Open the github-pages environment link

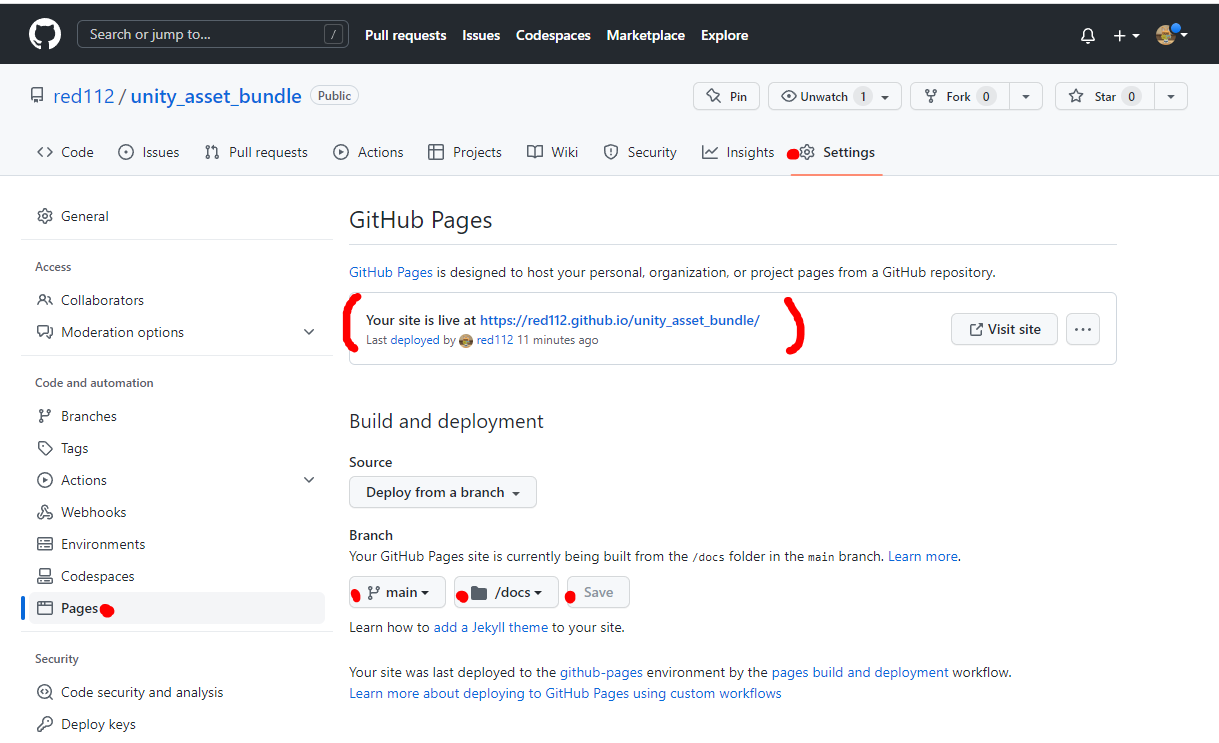(601, 672)
